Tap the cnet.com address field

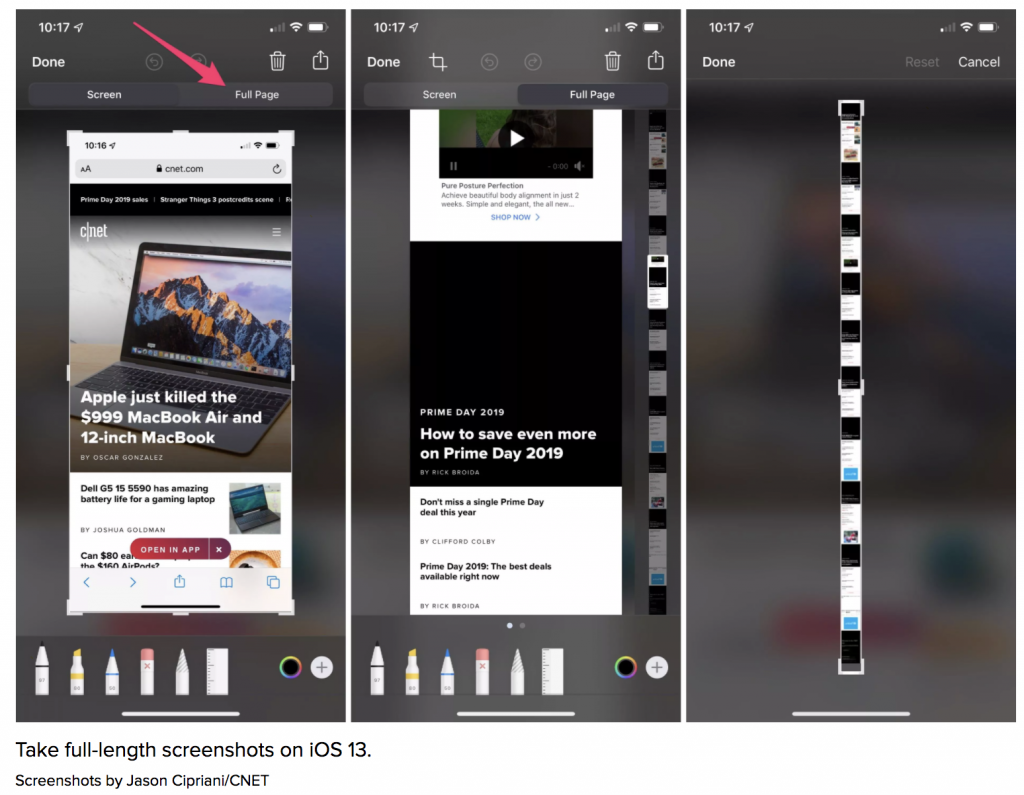[x=180, y=169]
